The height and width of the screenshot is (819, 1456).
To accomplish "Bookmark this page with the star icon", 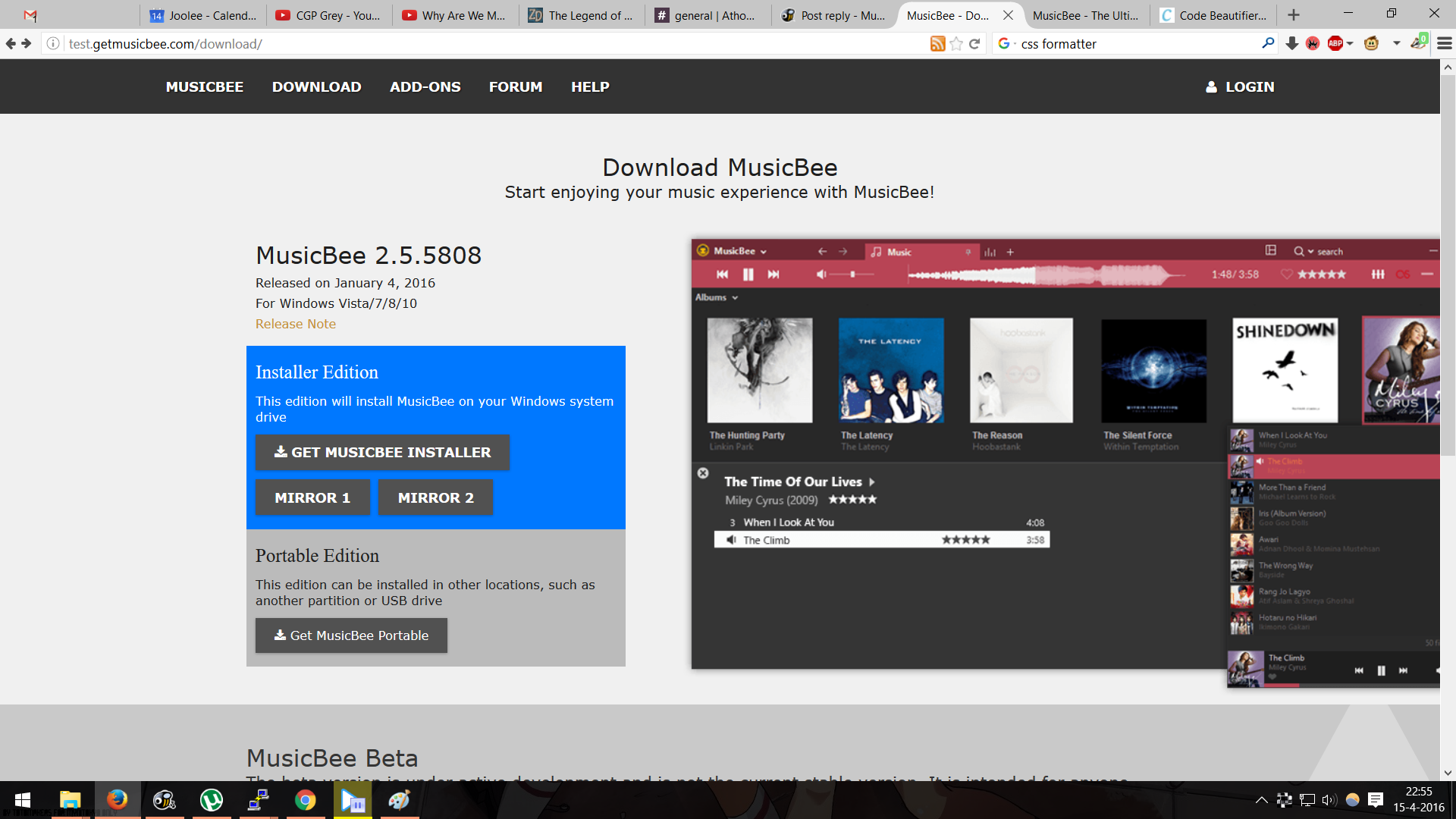I will pos(956,44).
